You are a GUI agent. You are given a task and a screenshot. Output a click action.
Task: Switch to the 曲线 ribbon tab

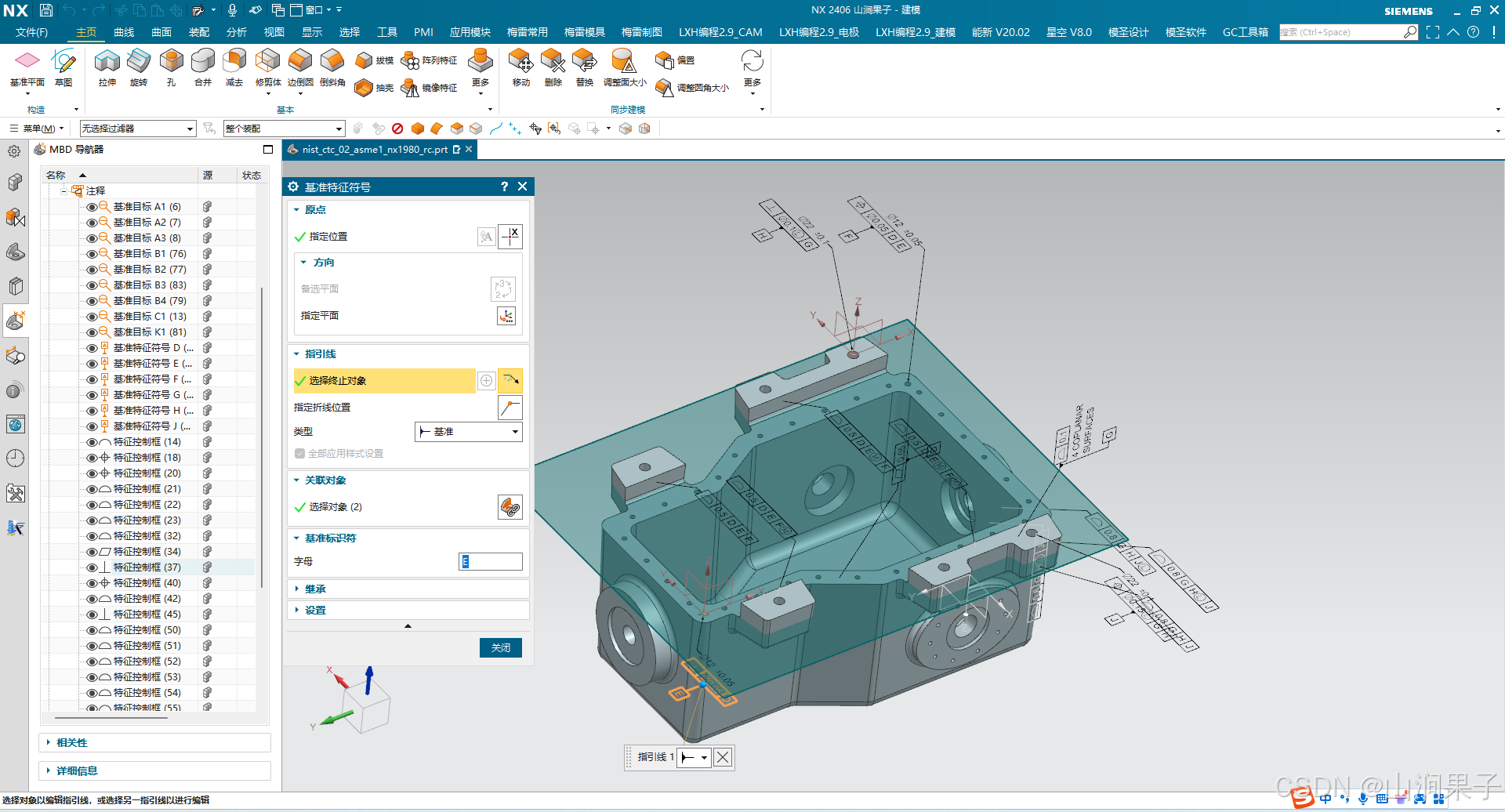(124, 32)
